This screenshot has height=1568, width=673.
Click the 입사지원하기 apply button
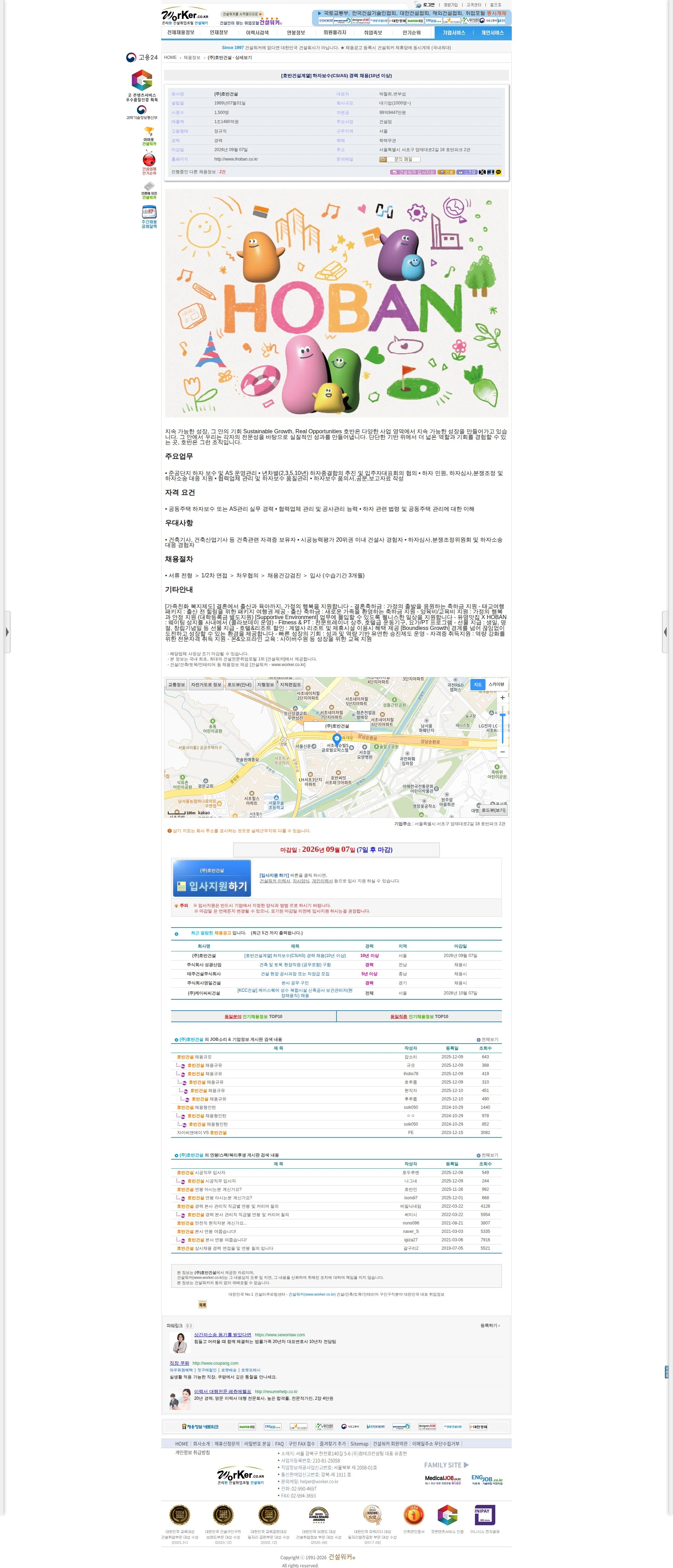point(212,878)
